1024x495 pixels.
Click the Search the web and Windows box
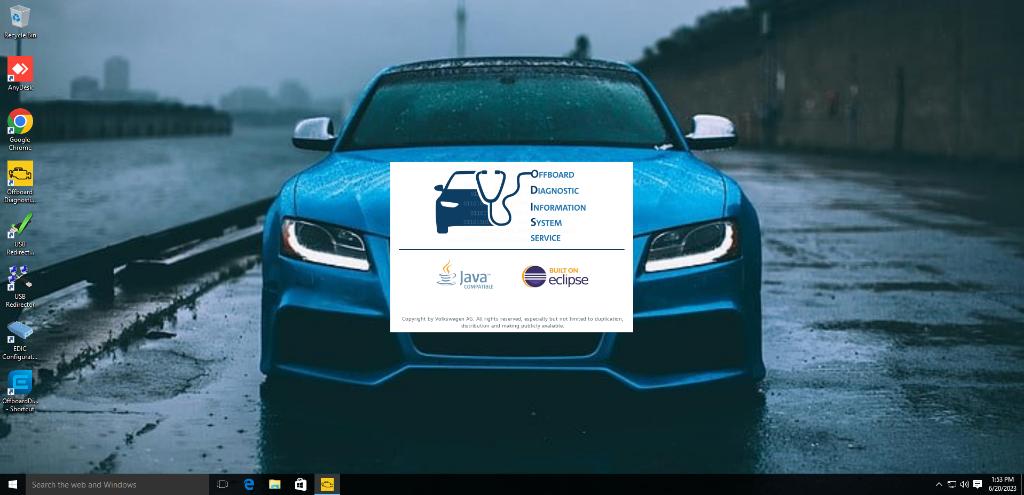point(118,485)
